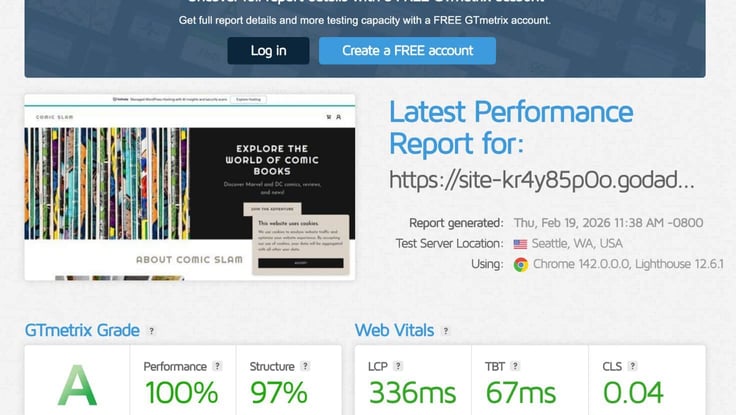
Task: Open the GTmetrix Grade help question mark
Action: pyautogui.click(x=151, y=330)
